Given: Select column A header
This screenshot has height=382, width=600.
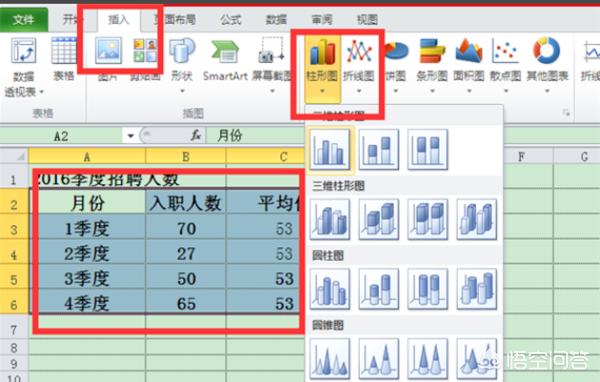Looking at the screenshot, I should (x=87, y=156).
